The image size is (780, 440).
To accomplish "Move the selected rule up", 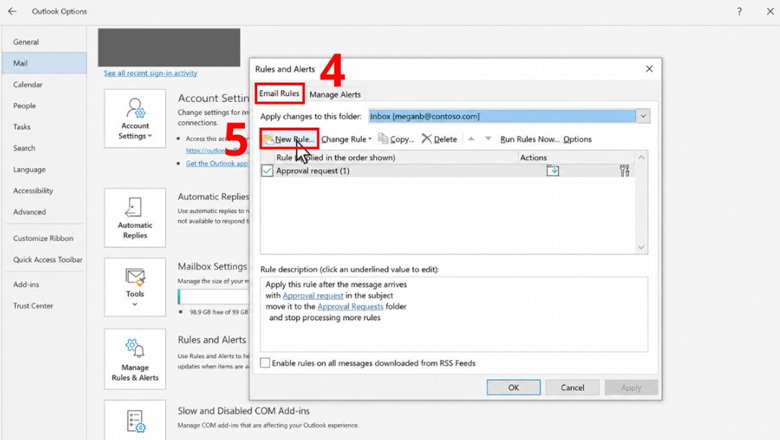I will 471,139.
